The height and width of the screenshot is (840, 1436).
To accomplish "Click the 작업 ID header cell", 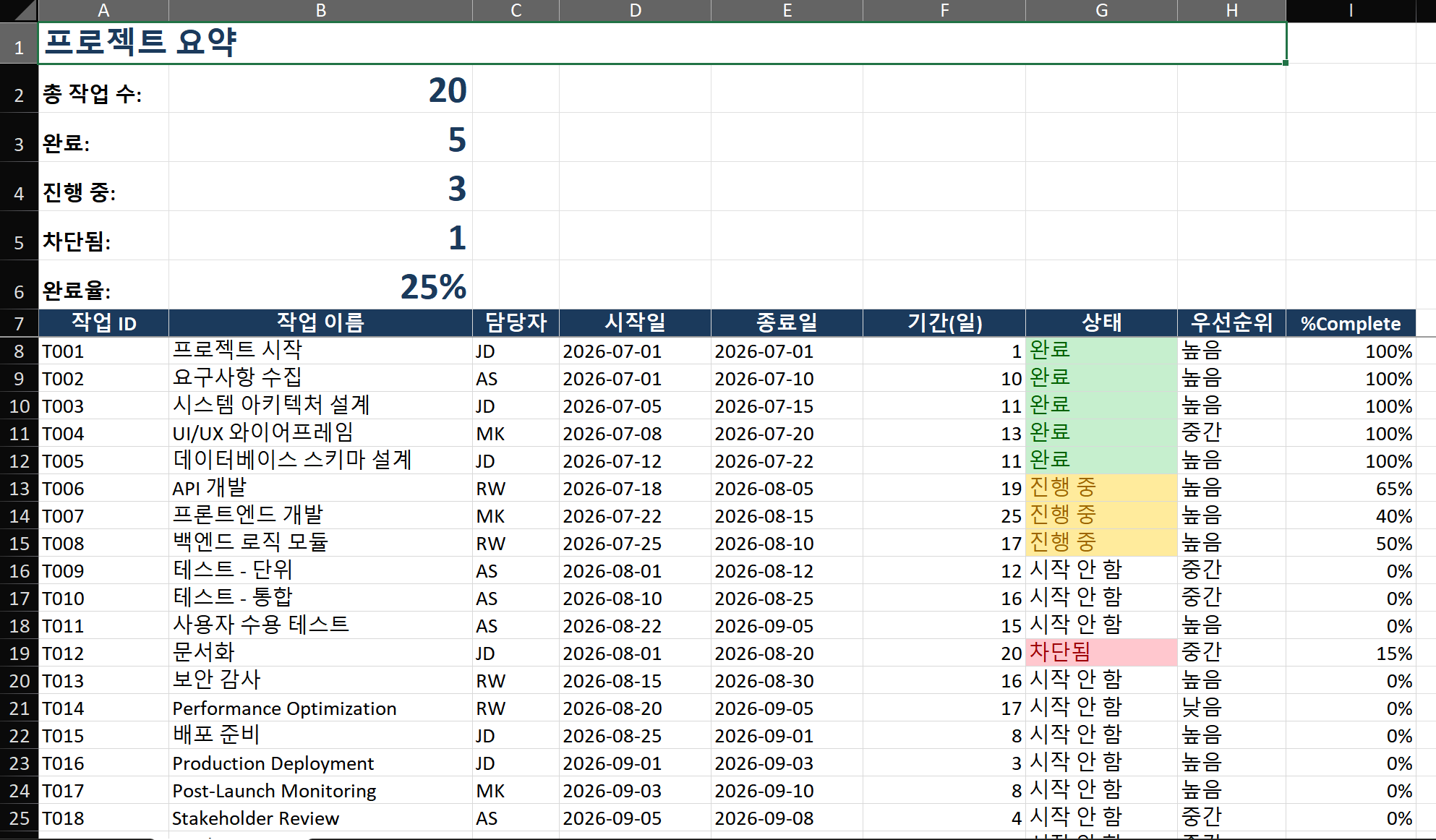I will coord(103,323).
